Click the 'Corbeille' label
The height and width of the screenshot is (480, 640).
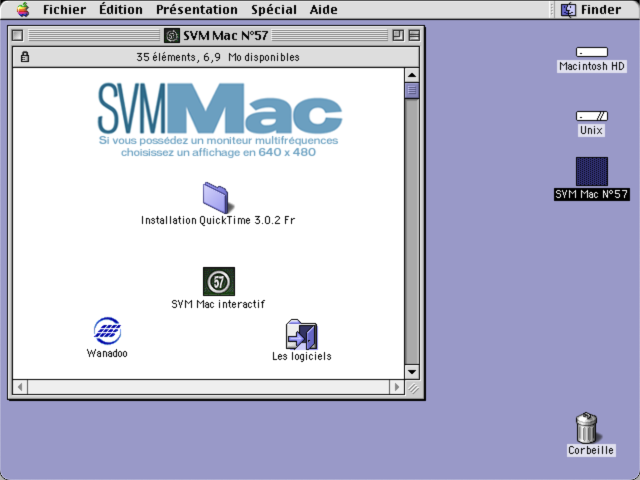[x=591, y=450]
